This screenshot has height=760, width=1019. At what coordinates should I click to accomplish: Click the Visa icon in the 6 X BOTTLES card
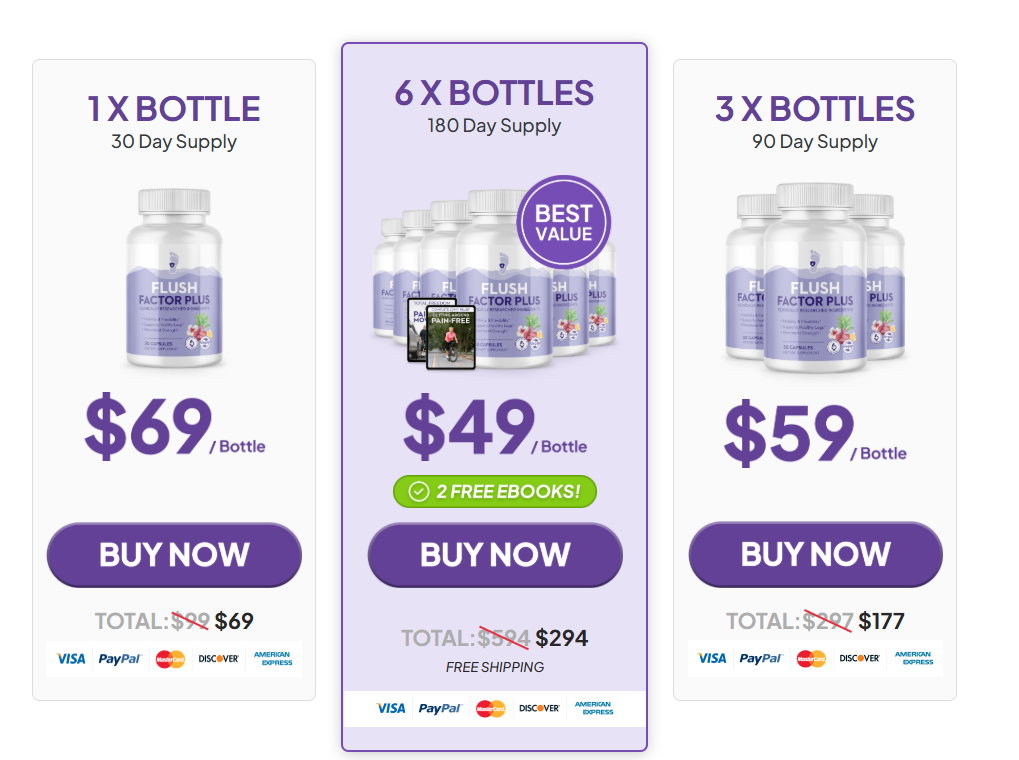(390, 706)
